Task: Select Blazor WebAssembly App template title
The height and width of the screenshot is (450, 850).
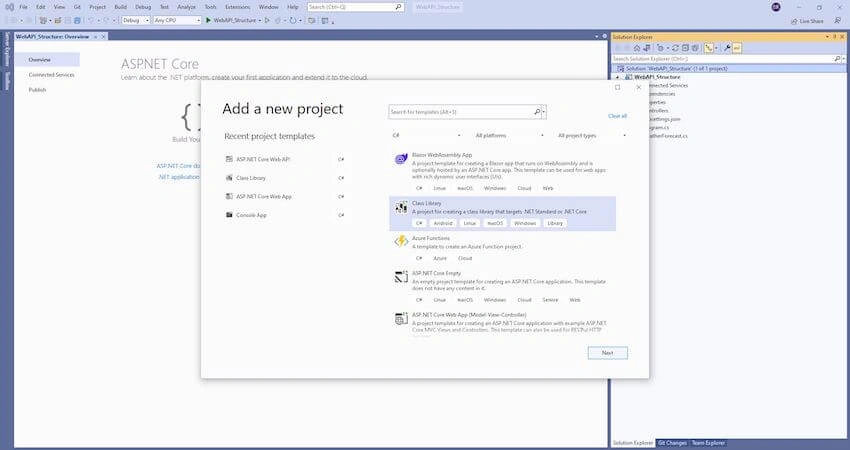Action: [x=442, y=155]
